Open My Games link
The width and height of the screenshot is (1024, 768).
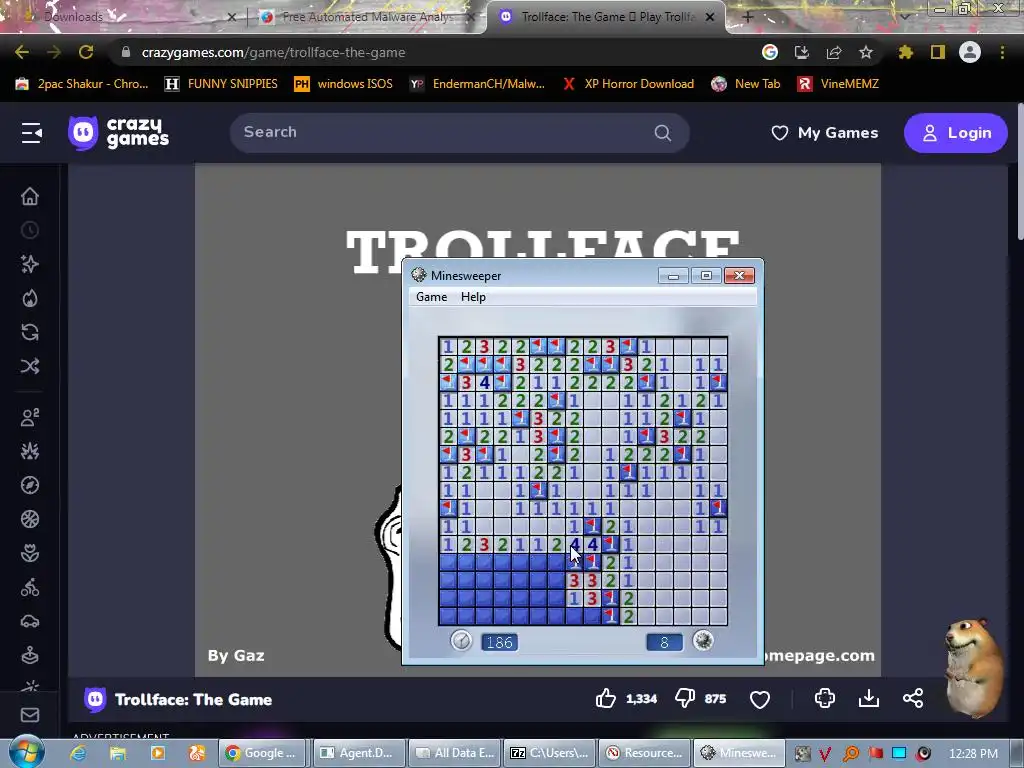[824, 133]
